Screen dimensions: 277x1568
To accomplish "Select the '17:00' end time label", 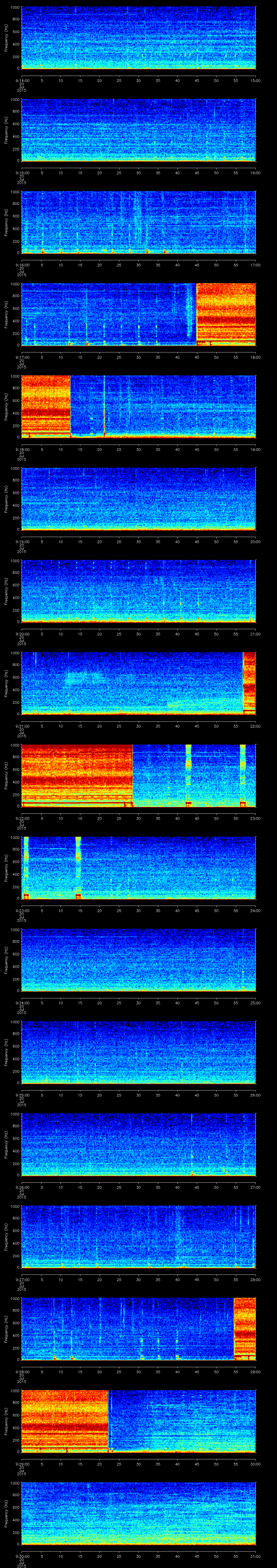I will point(255,265).
